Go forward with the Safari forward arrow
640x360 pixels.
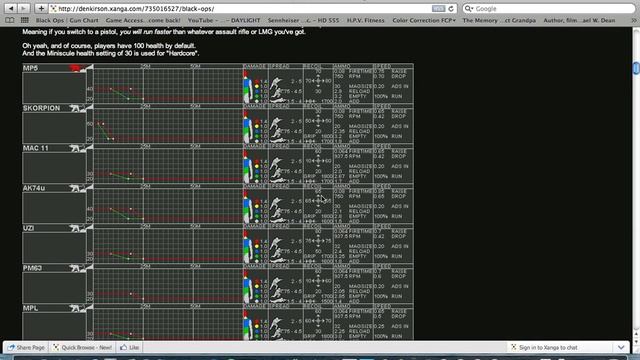tap(23, 8)
